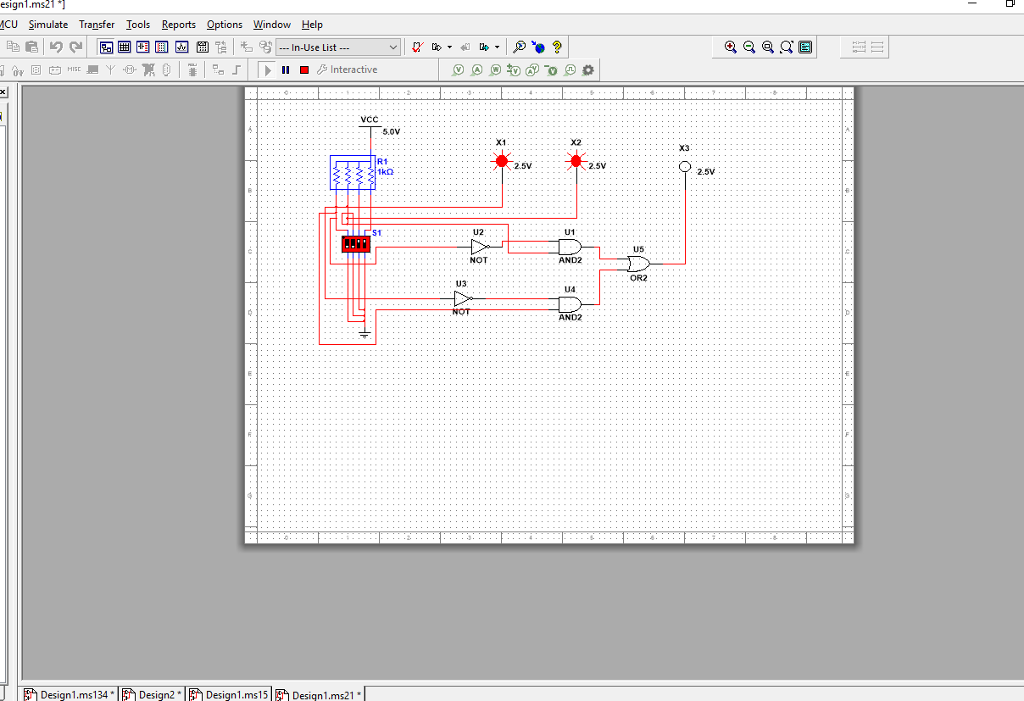
Task: Select the zoom-to-area magnifier icon
Action: point(785,46)
